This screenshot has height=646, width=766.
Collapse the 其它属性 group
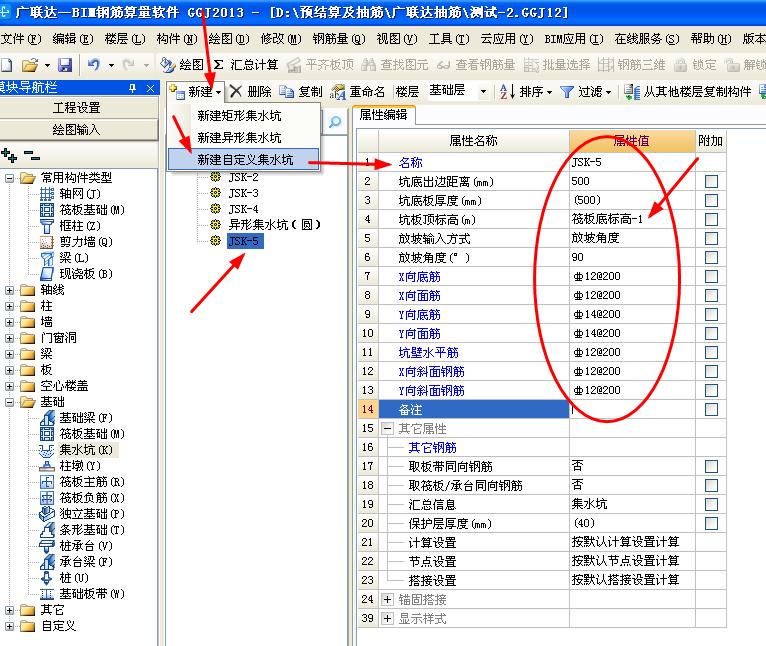pos(387,429)
